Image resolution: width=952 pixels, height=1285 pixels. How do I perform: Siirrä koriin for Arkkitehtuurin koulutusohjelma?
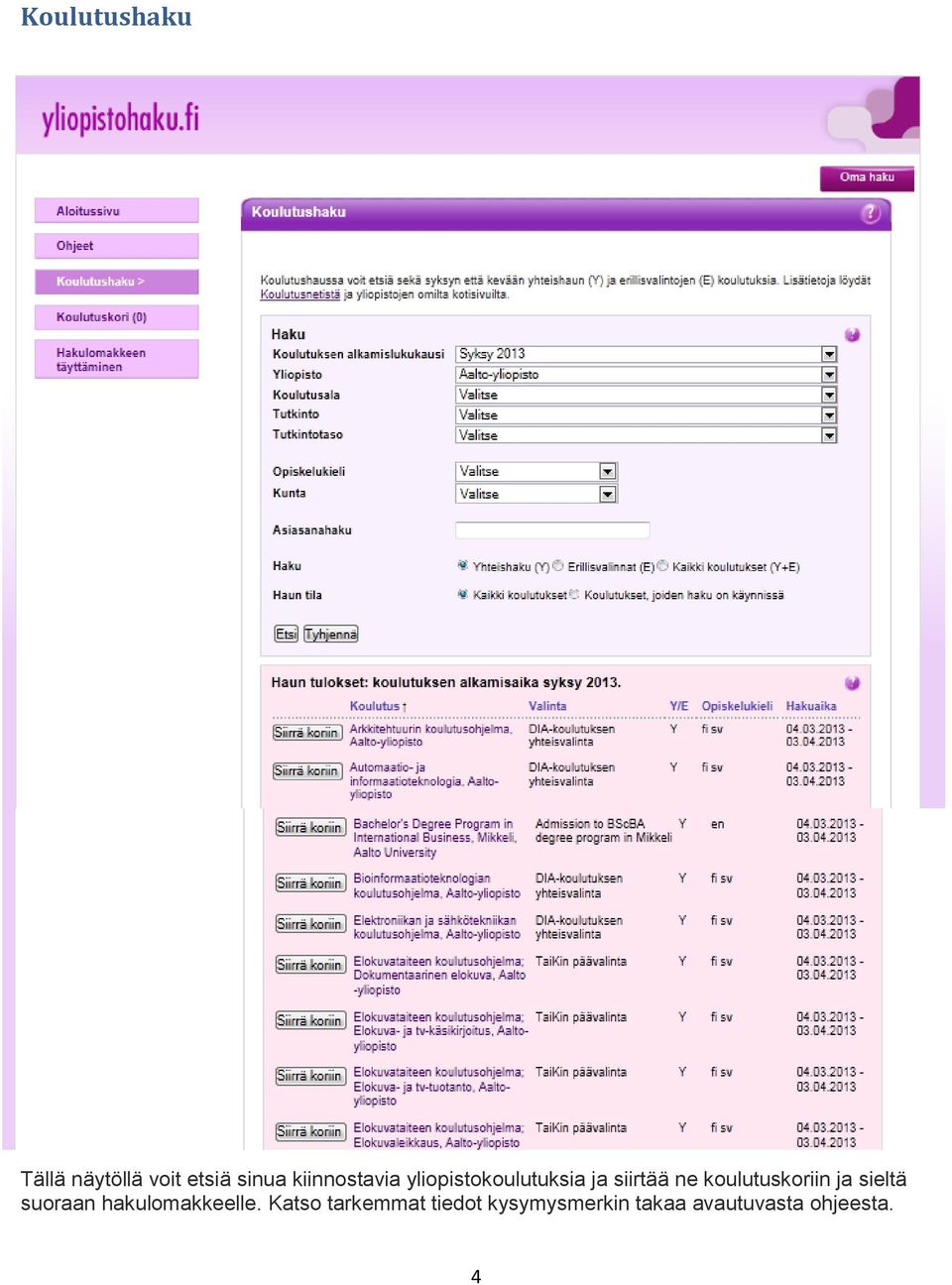point(306,733)
